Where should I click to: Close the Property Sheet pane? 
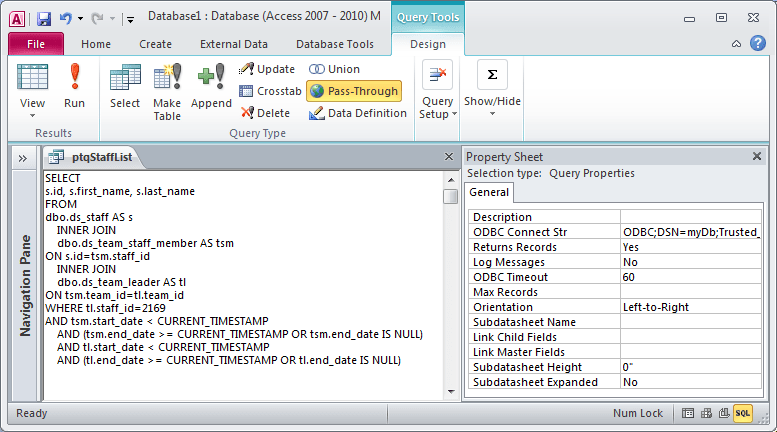757,157
